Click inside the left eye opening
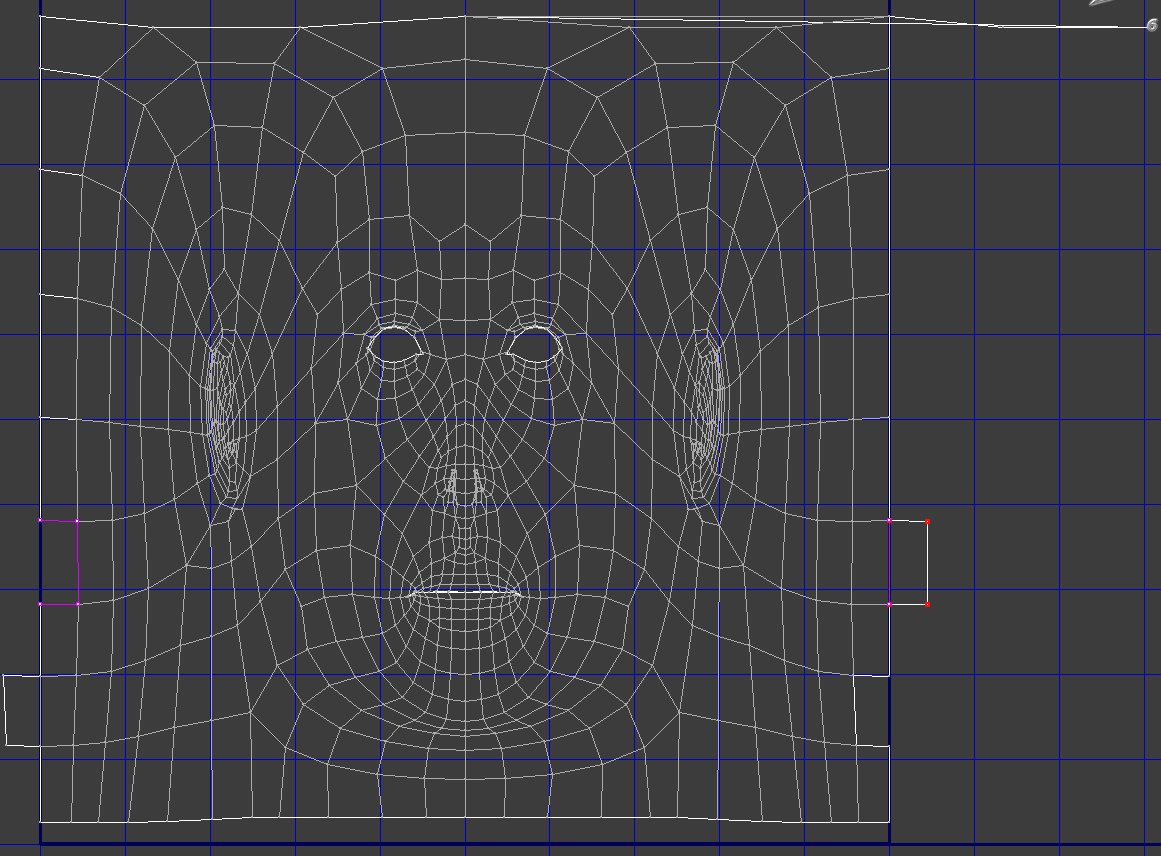The width and height of the screenshot is (1161, 856). point(397,344)
